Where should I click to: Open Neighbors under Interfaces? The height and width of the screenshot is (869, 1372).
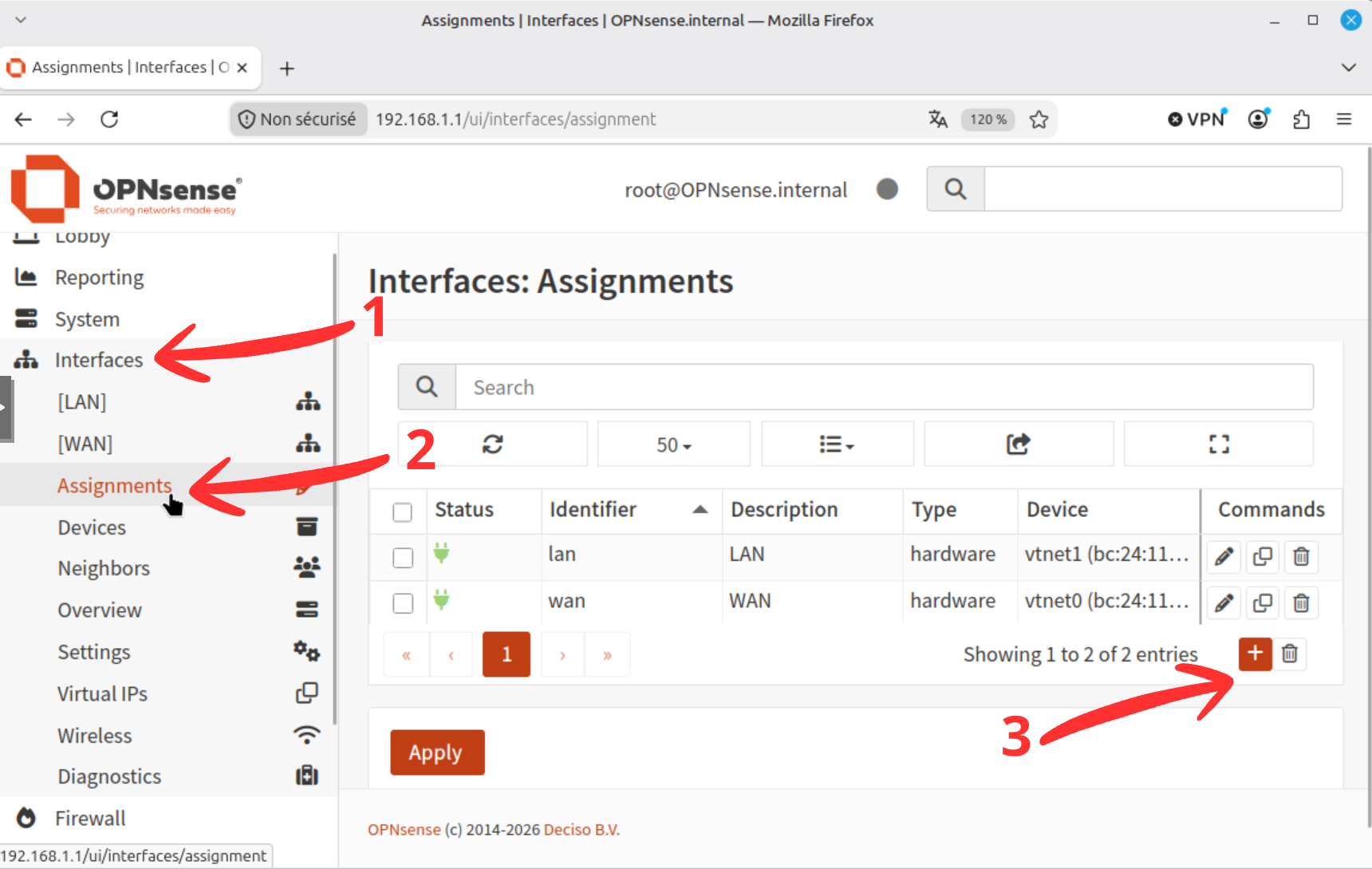click(104, 568)
